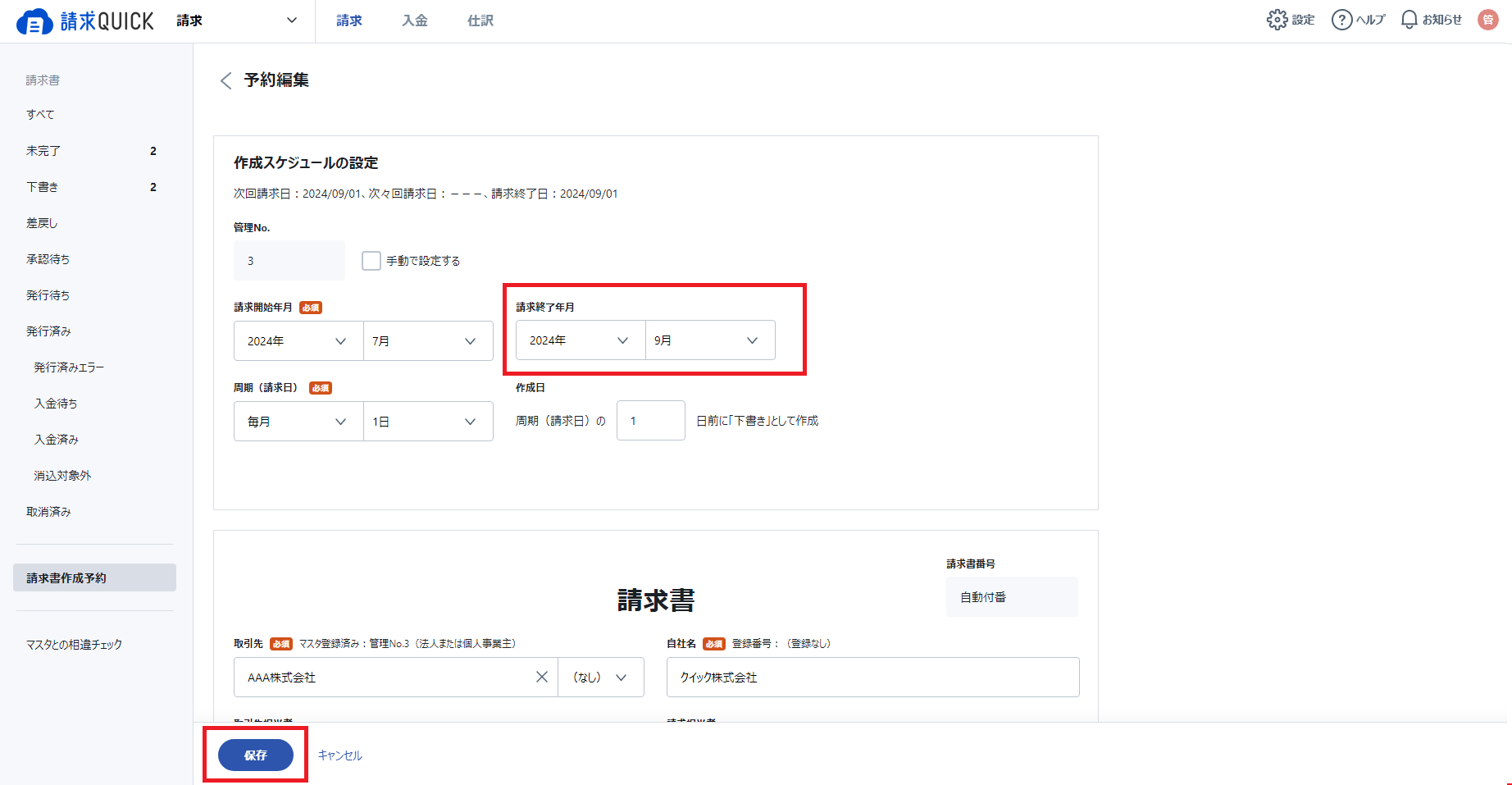Select 請求書作成予約 in the sidebar
Viewport: 1512px width, 785px height.
(x=94, y=577)
